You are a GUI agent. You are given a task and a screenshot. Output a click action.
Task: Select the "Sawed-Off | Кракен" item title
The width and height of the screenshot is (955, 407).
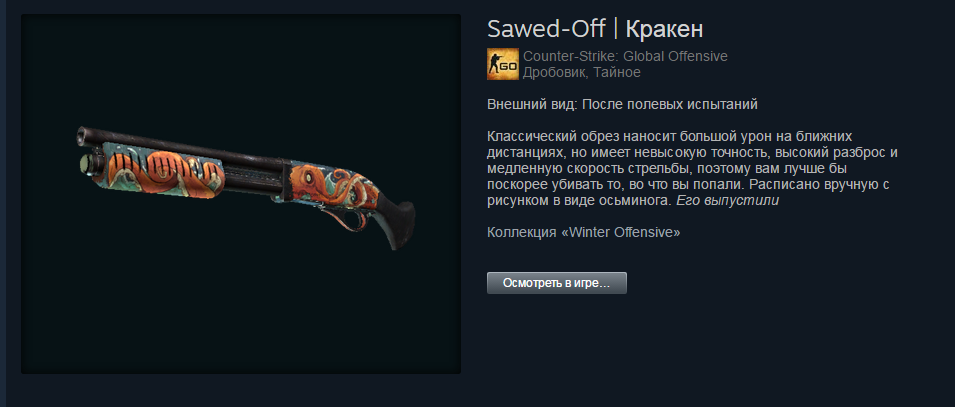coord(595,29)
